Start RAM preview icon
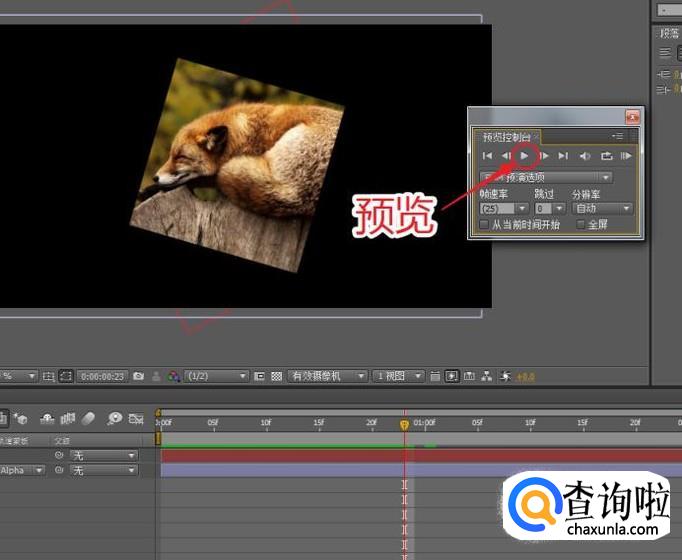This screenshot has height=560, width=682. tap(626, 156)
